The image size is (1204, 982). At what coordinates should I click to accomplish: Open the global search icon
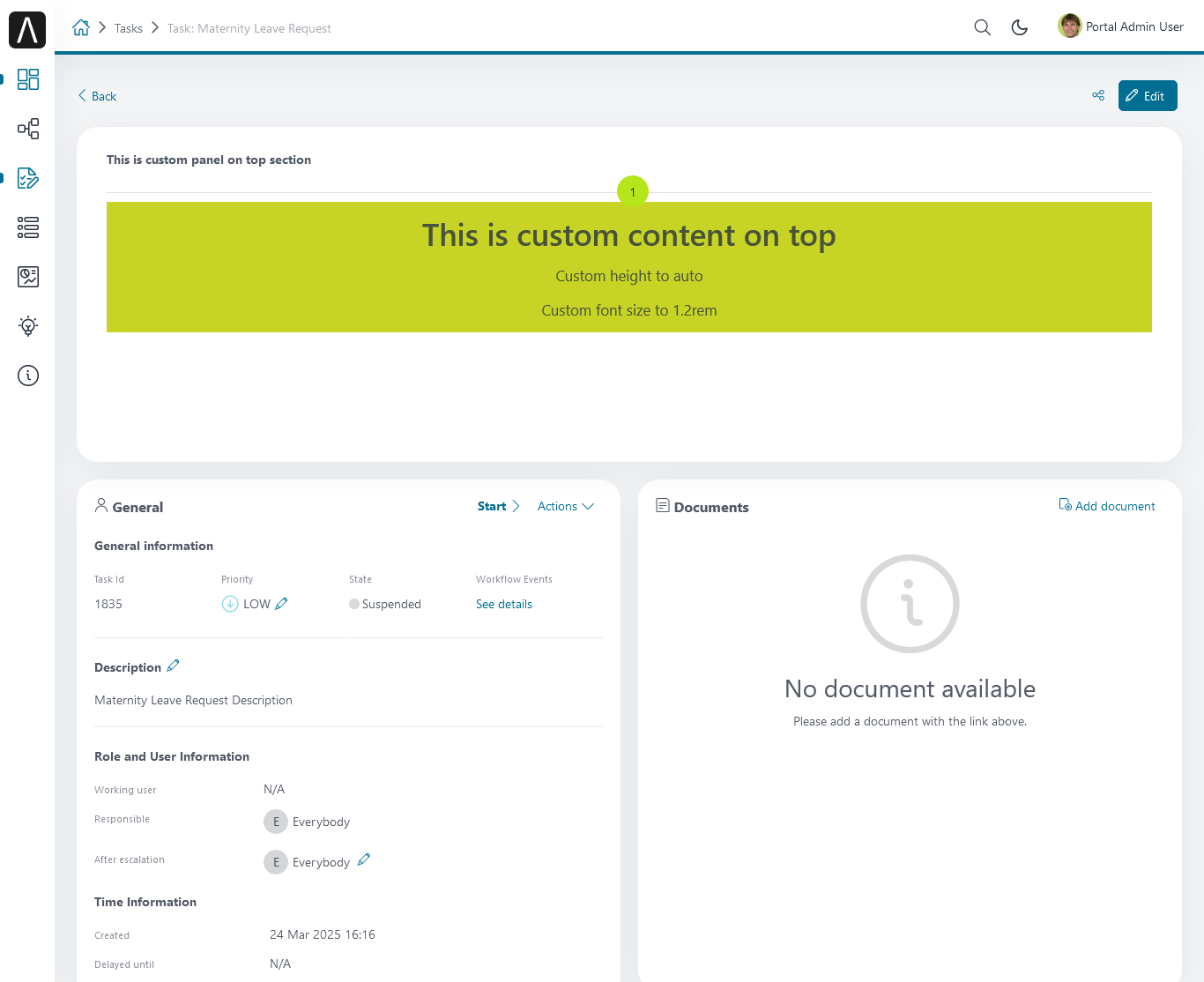tap(982, 27)
